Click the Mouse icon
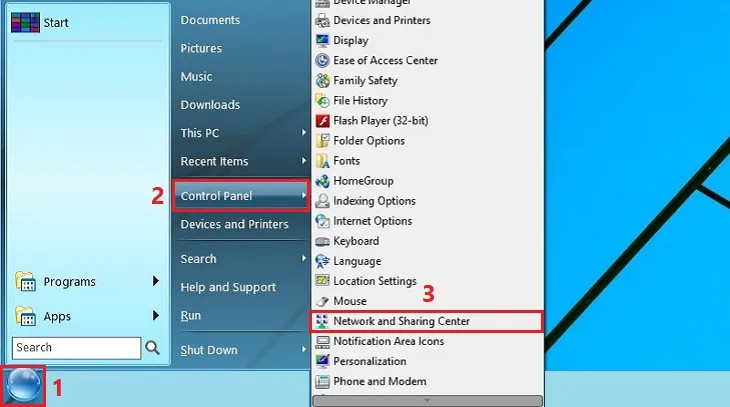The image size is (730, 407). (x=322, y=301)
